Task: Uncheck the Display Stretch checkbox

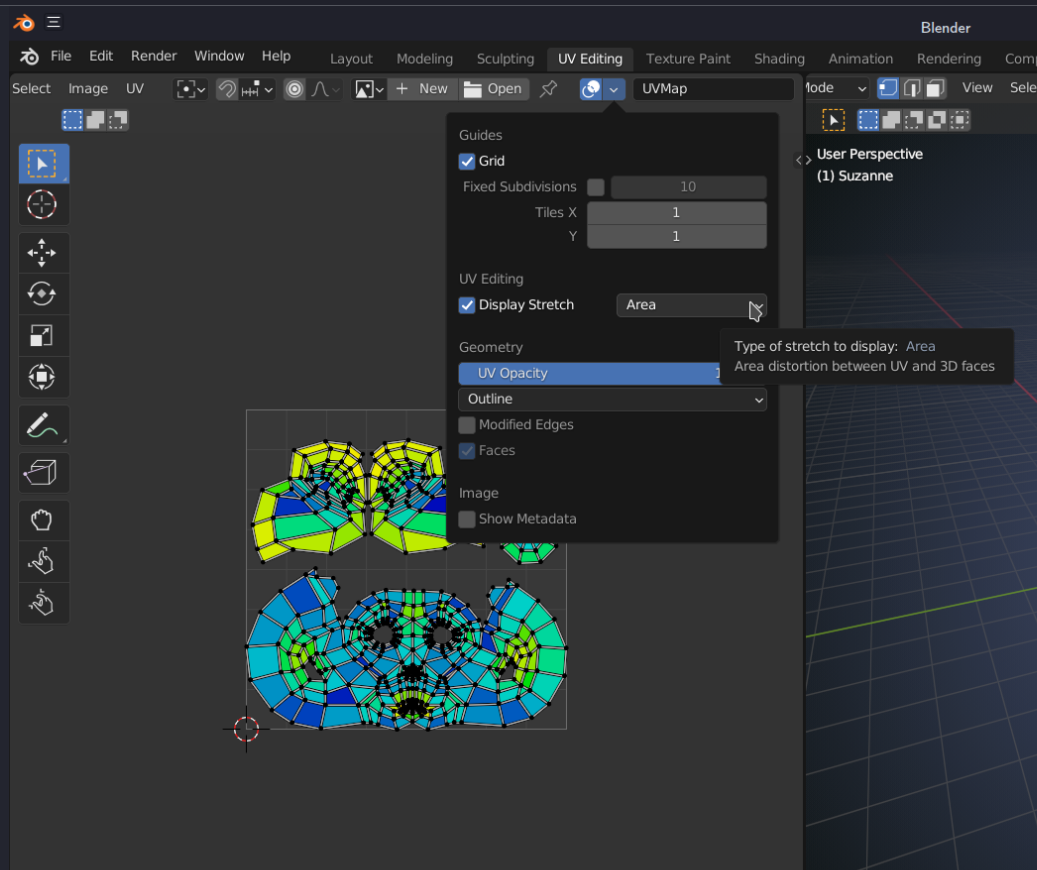Action: click(467, 305)
